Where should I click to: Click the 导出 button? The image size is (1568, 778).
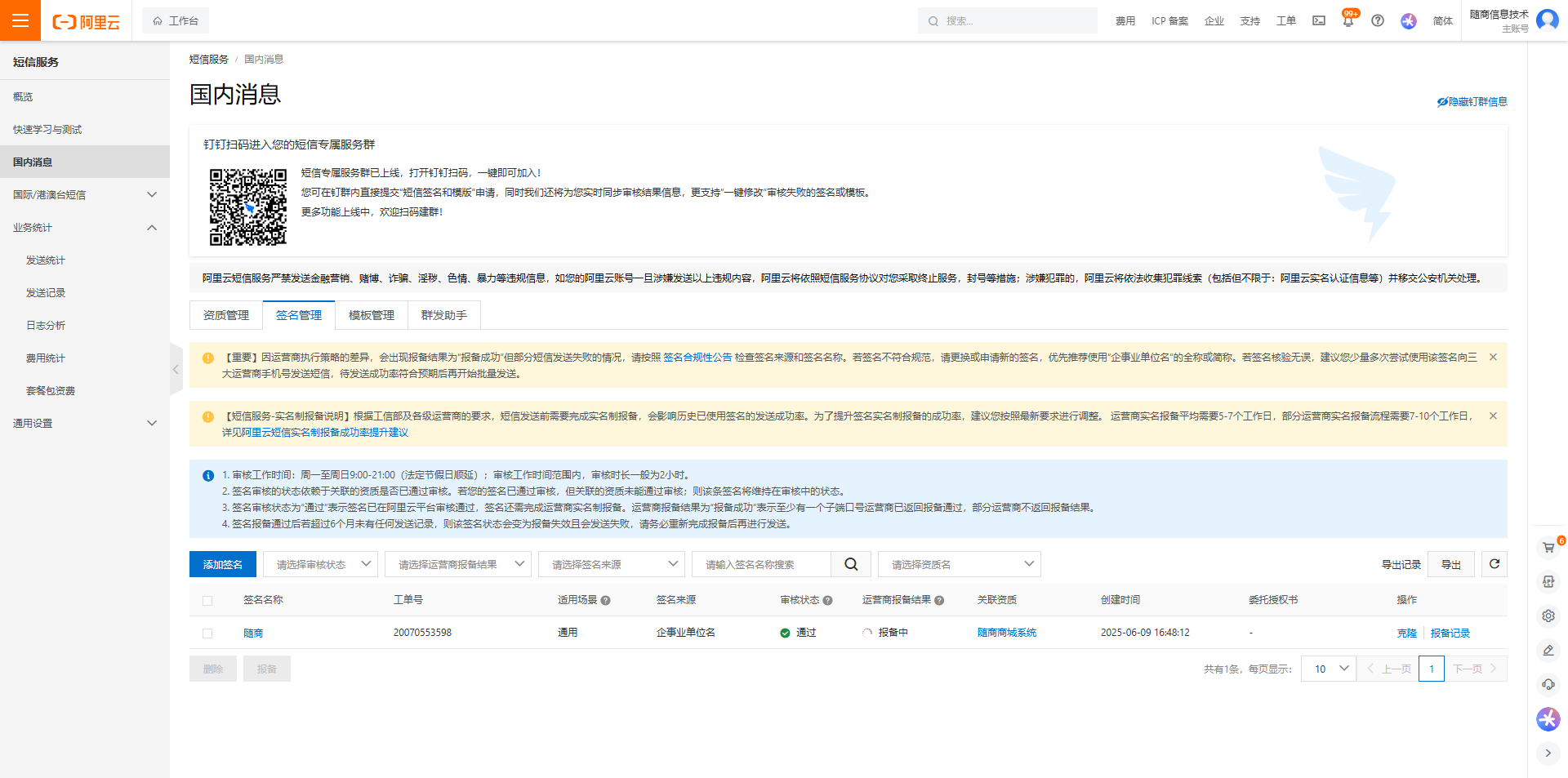(1451, 564)
